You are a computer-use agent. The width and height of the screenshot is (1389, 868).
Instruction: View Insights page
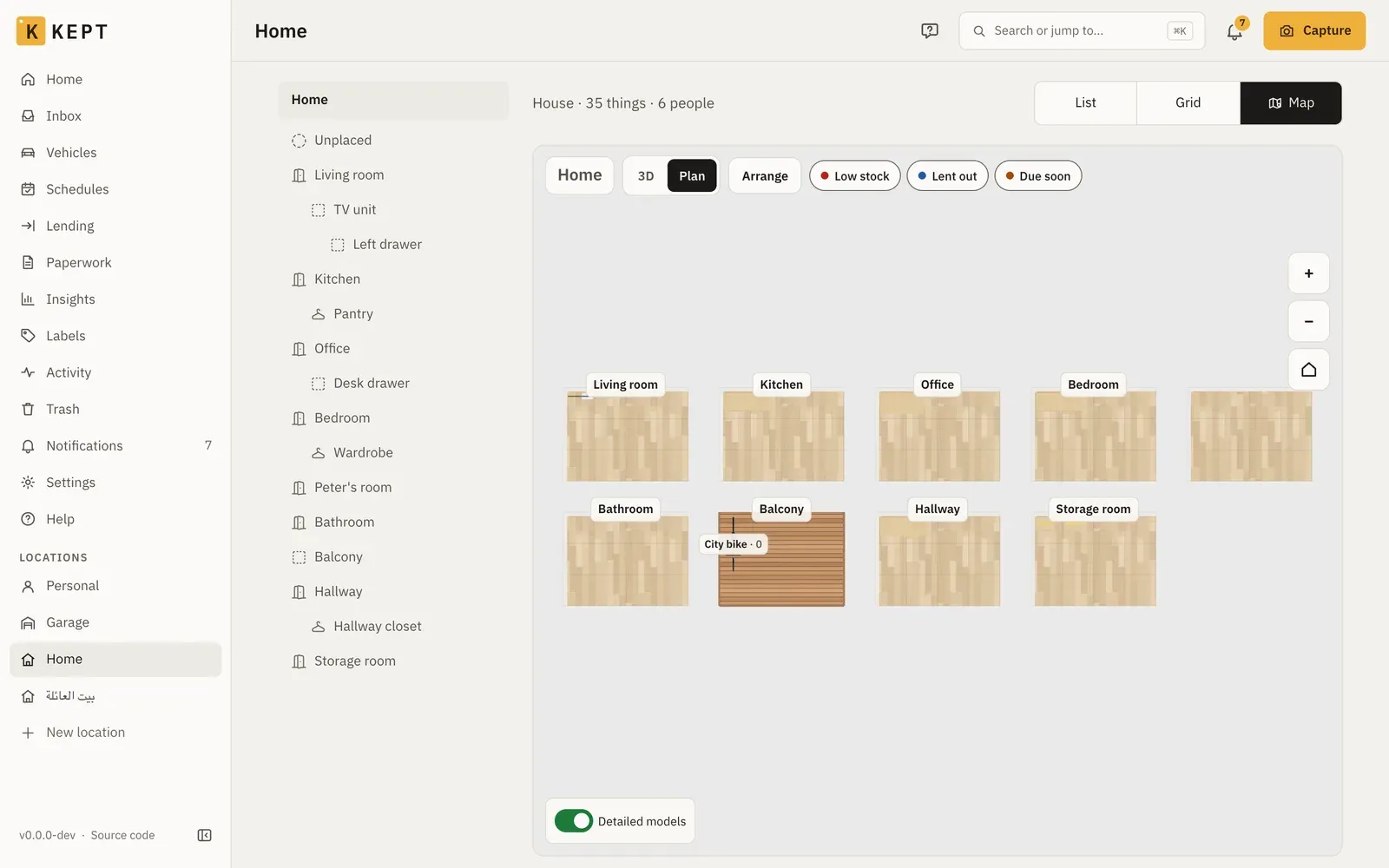(x=115, y=299)
